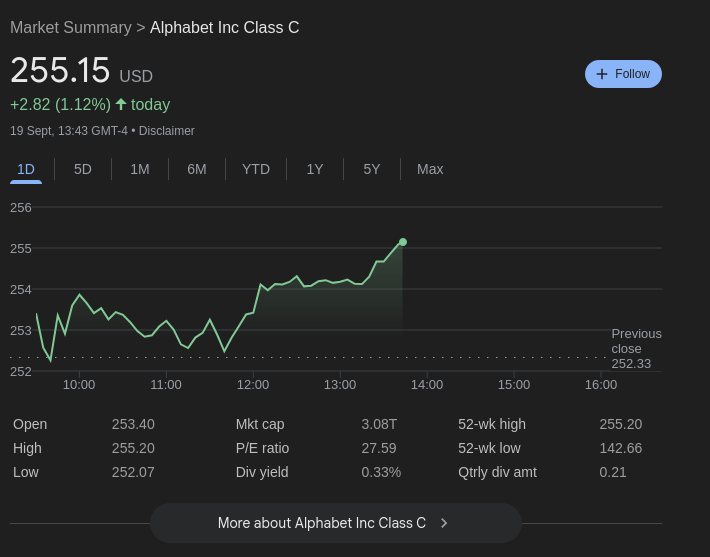Image resolution: width=710 pixels, height=557 pixels.
Task: Click the 52-wk high stat label
Action: point(492,424)
